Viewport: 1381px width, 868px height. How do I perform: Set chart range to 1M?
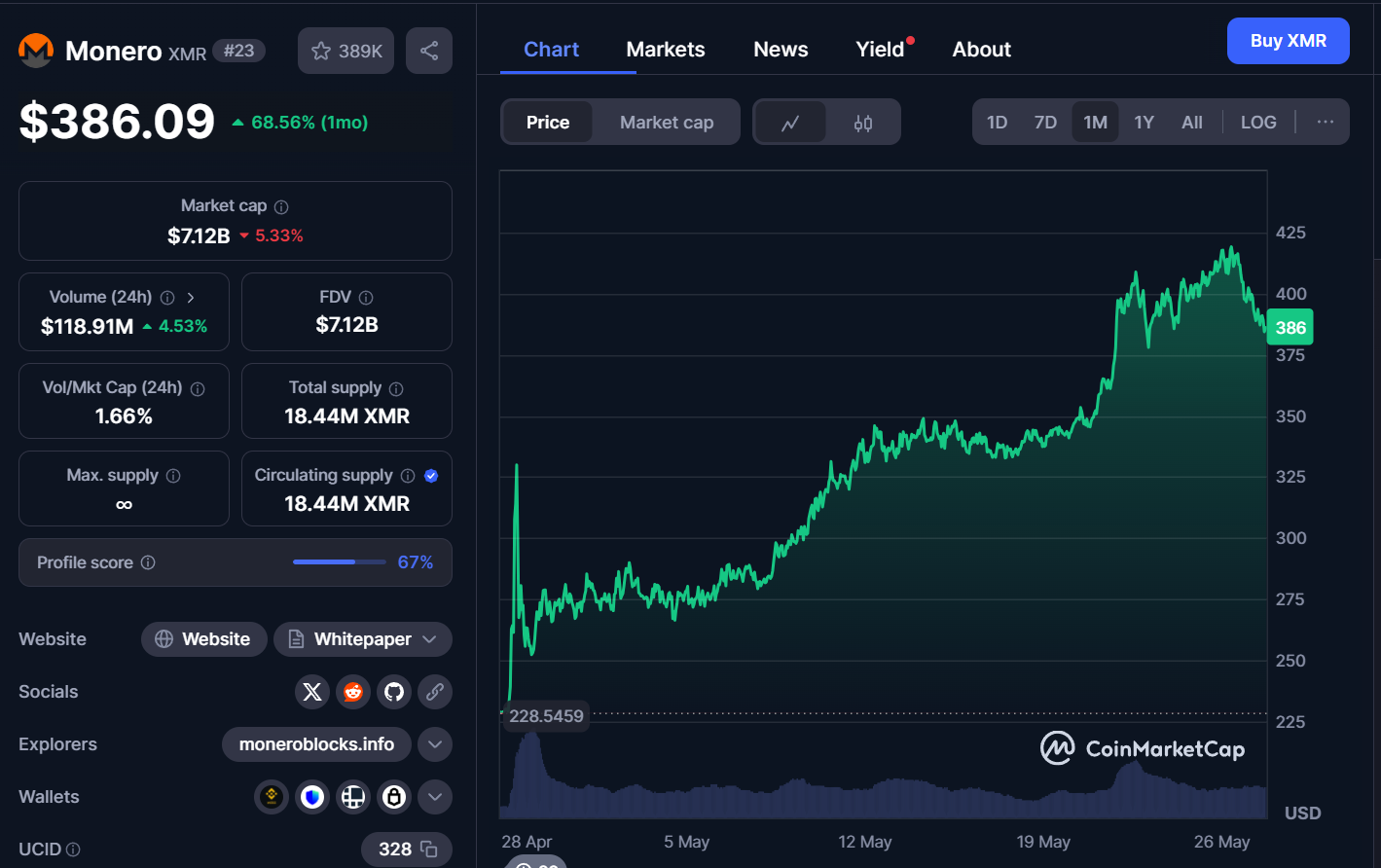click(1095, 123)
